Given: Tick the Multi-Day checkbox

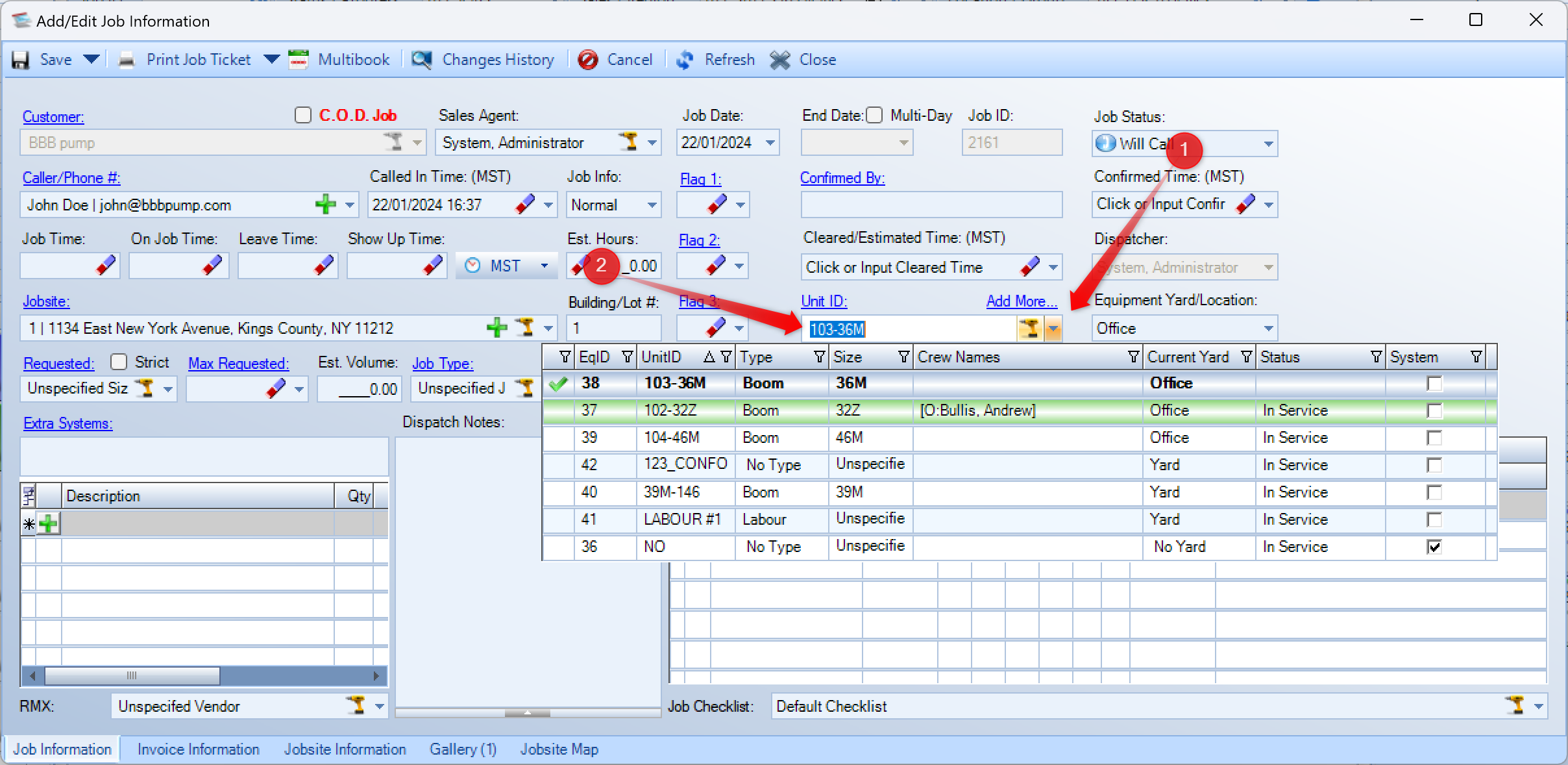Looking at the screenshot, I should pos(875,116).
